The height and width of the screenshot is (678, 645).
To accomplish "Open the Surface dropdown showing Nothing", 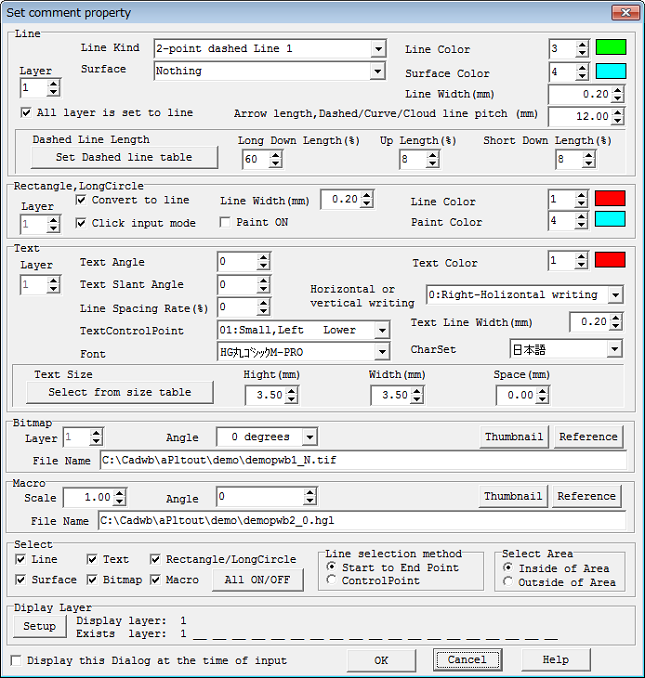I will pyautogui.click(x=378, y=71).
